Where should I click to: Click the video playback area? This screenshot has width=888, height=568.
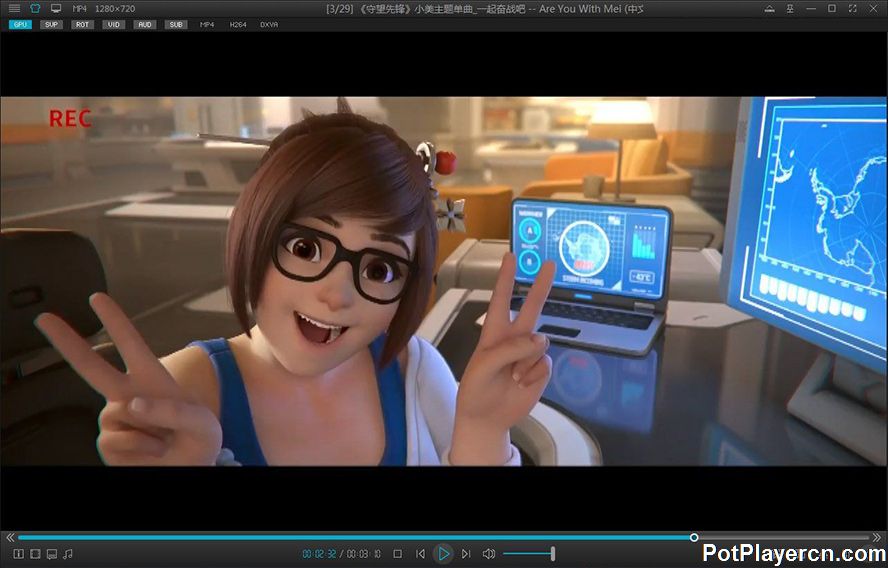point(444,281)
